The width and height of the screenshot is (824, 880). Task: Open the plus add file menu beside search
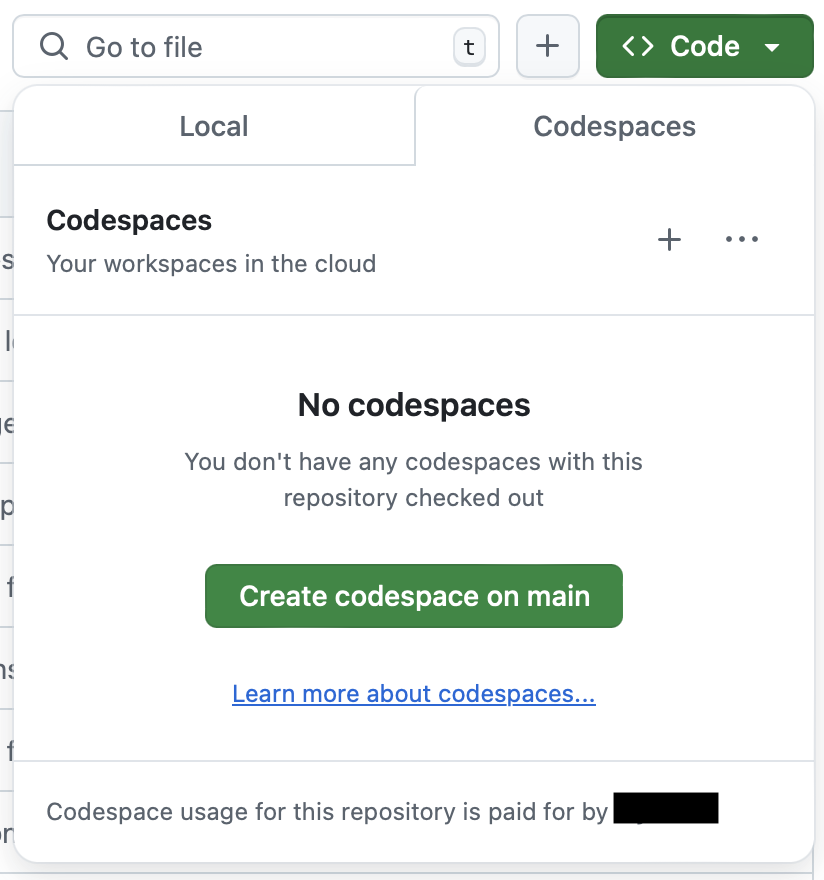click(547, 46)
